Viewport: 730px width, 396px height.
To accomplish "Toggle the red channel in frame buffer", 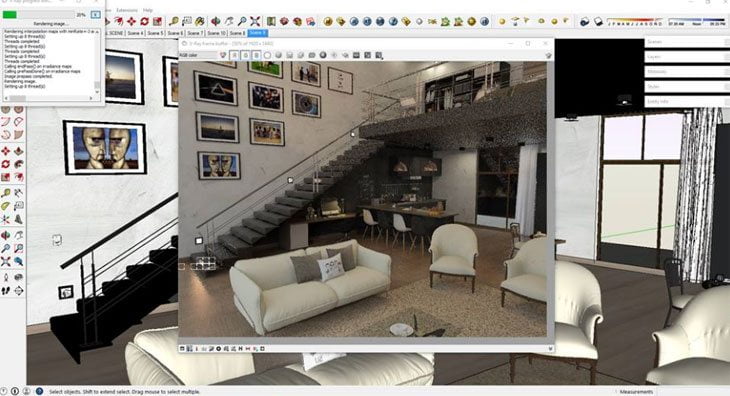I will [234, 55].
